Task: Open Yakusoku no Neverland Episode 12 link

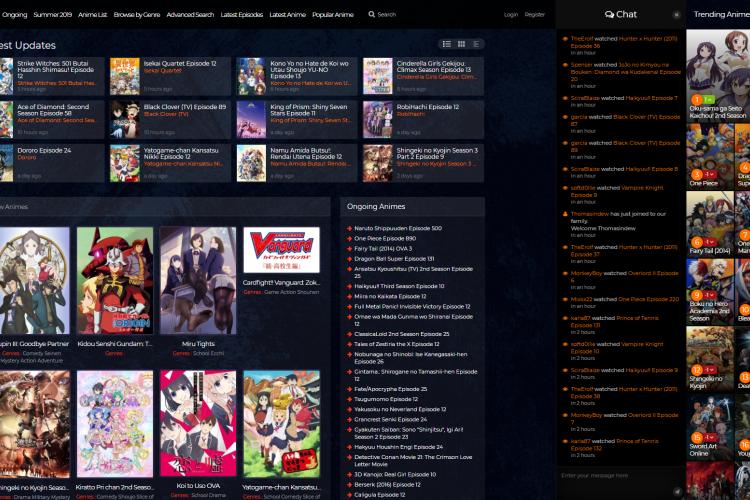Action: point(400,410)
